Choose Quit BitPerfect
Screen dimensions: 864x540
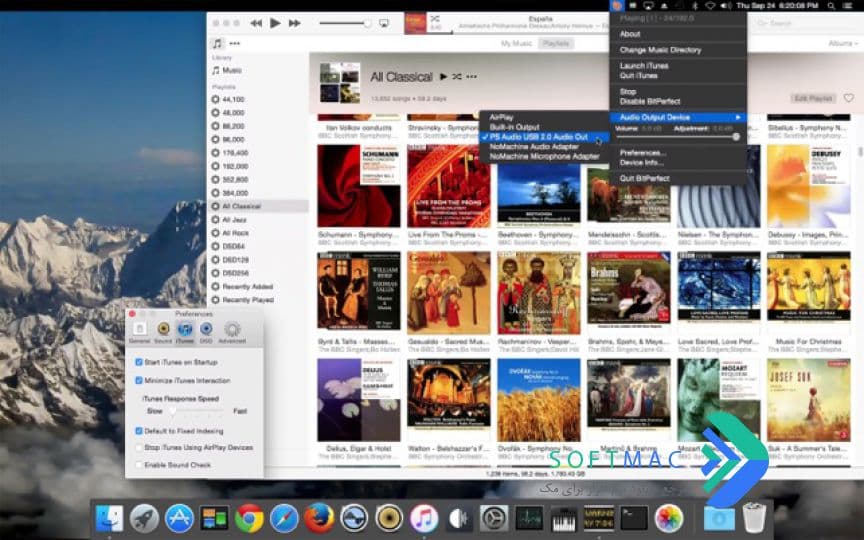coord(678,179)
